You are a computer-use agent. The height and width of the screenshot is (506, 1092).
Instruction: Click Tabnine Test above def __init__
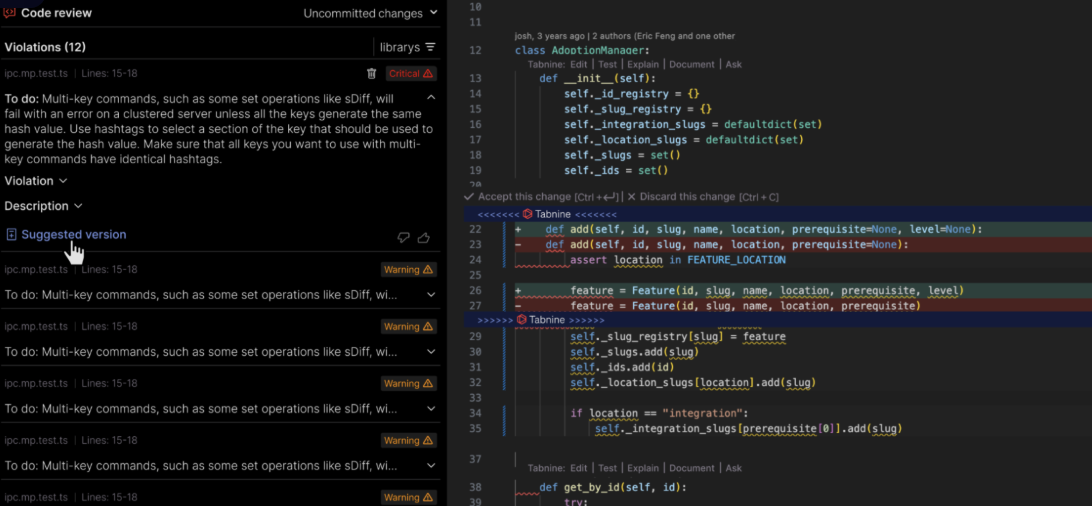click(607, 64)
